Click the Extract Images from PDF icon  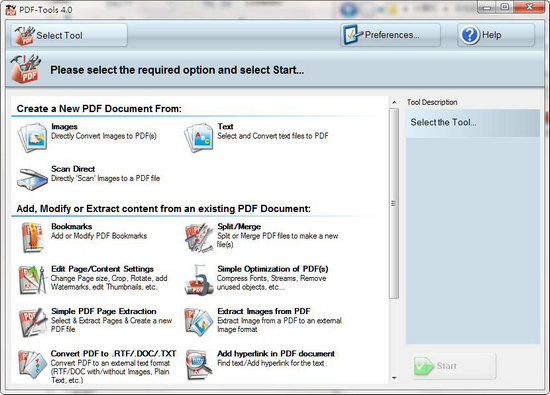click(199, 322)
